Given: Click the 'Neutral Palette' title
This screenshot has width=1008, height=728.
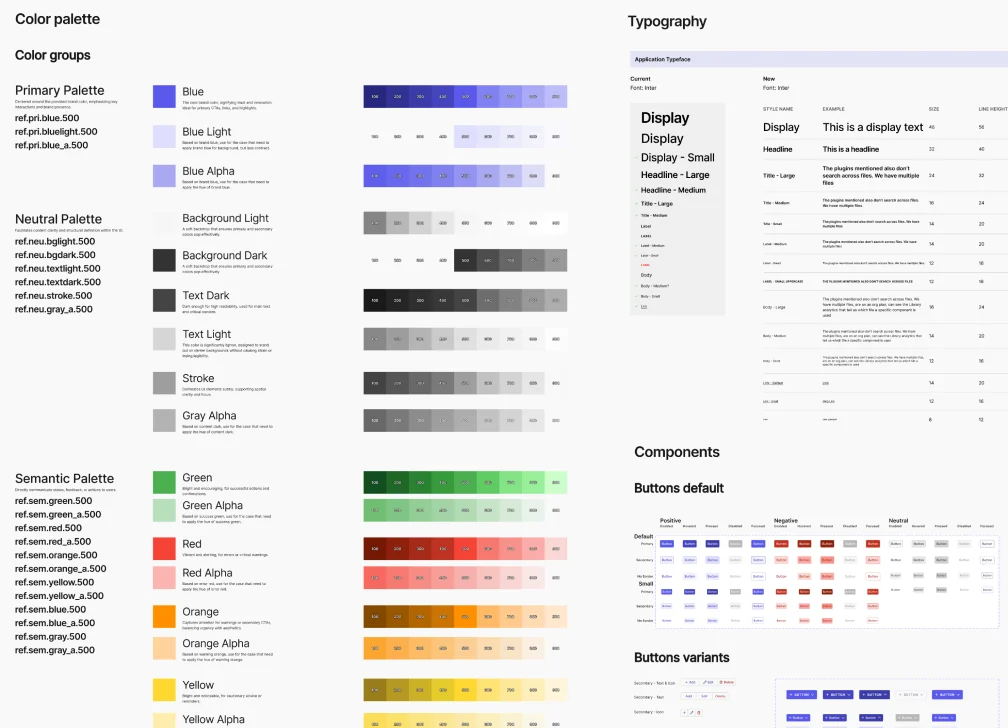Looking at the screenshot, I should 58,219.
